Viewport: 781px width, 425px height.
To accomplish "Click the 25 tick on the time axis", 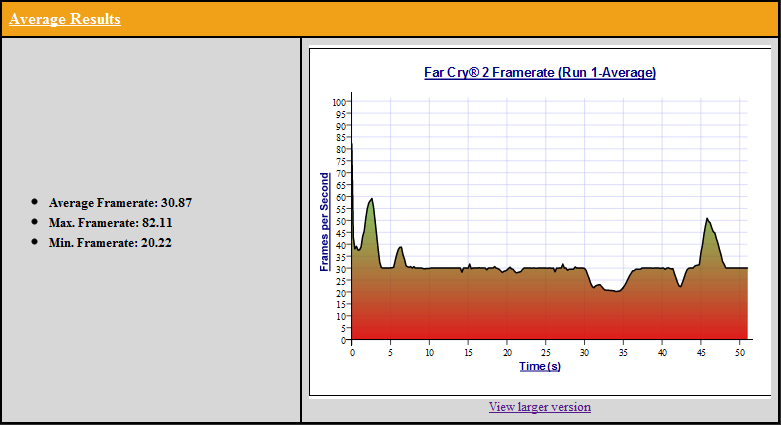I will pos(545,352).
